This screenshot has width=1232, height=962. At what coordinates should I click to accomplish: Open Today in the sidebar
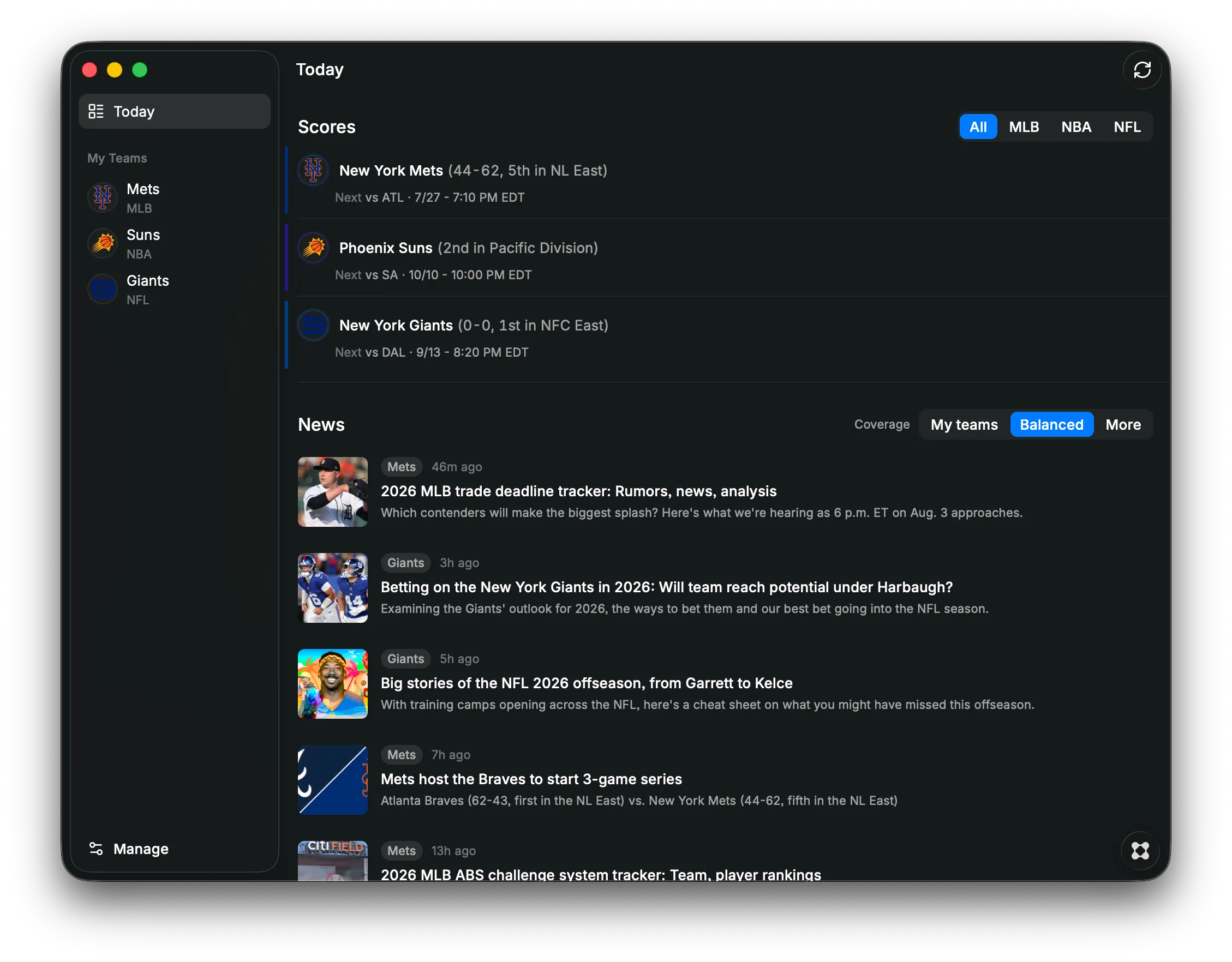tap(174, 112)
